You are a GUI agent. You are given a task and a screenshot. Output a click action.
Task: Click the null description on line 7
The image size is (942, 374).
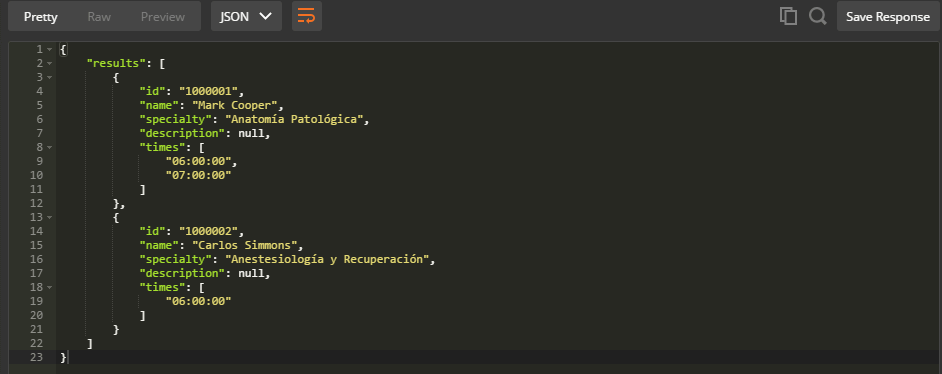(x=251, y=133)
